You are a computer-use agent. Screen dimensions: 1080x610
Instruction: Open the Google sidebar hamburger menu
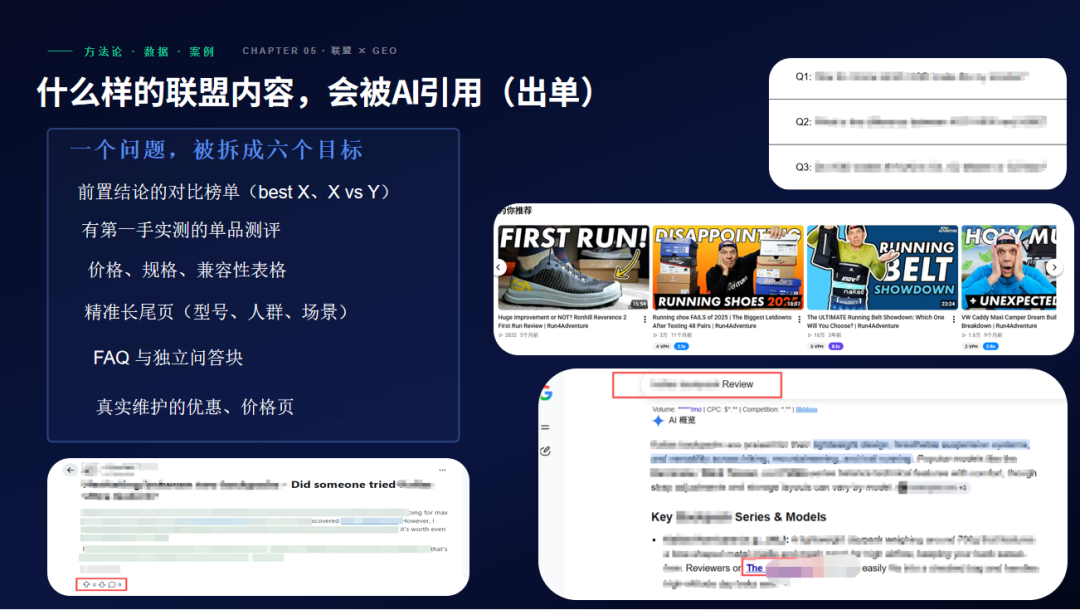click(545, 428)
